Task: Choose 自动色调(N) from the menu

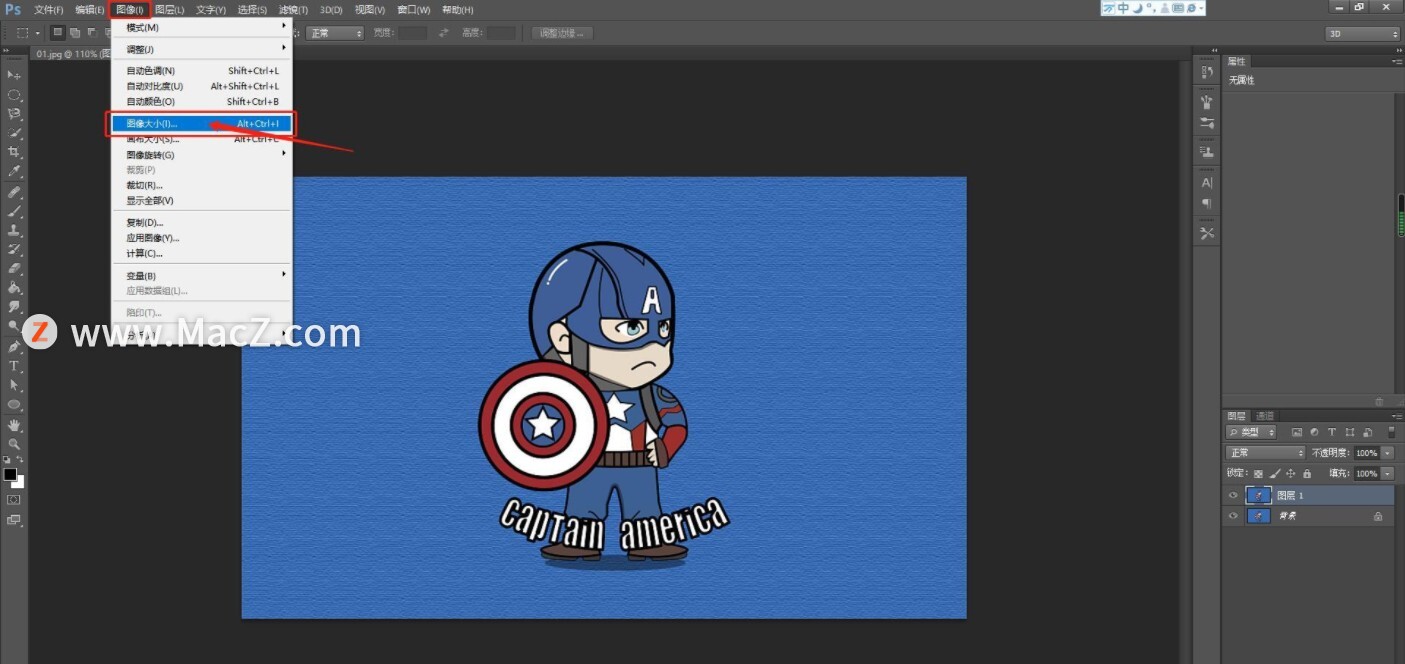Action: coord(201,71)
